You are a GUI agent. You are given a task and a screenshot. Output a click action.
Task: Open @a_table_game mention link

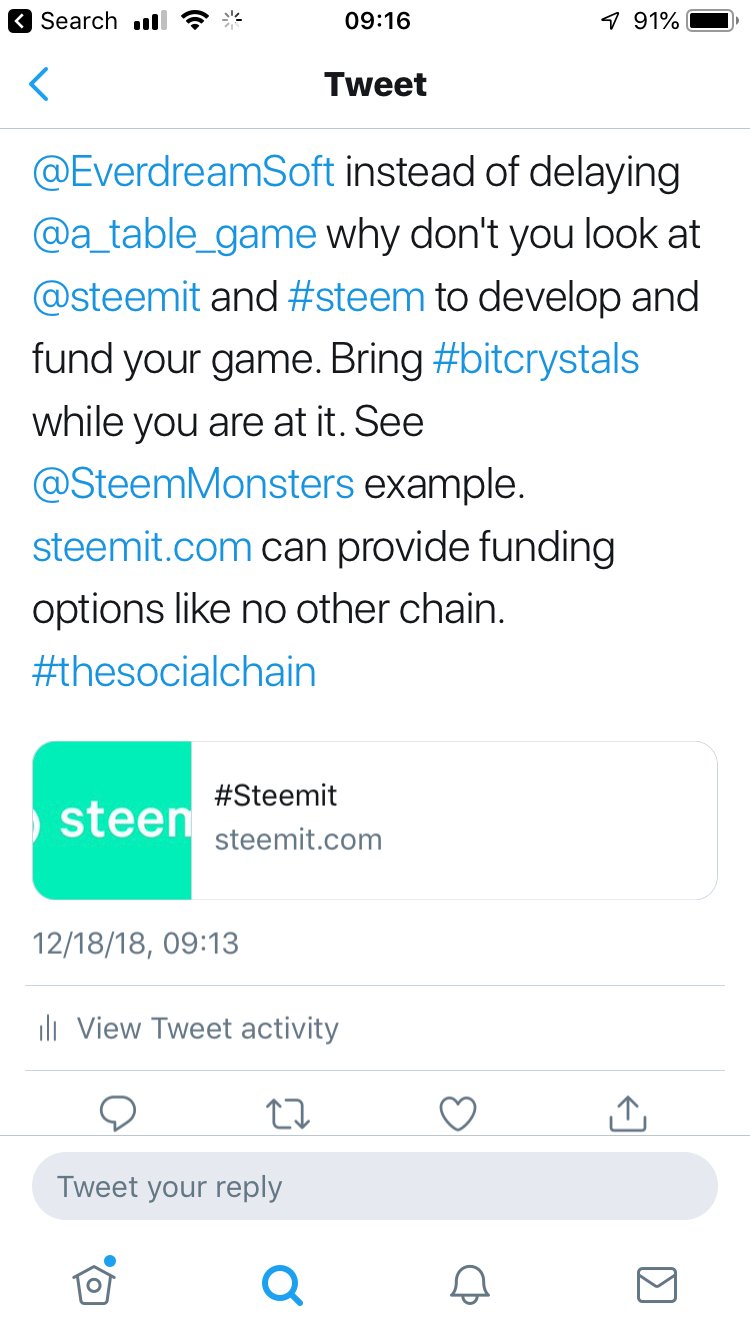[x=174, y=236]
